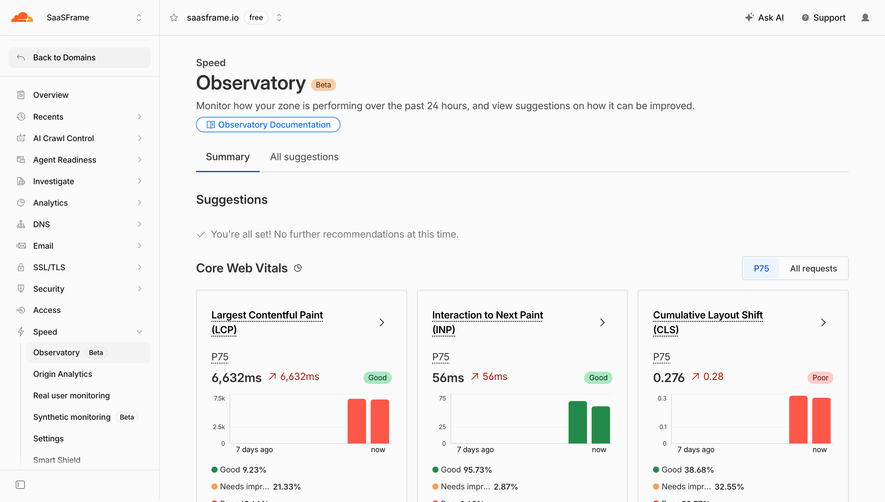The width and height of the screenshot is (885, 502).
Task: Click the Good 95.73% legend entry
Action: coord(462,470)
